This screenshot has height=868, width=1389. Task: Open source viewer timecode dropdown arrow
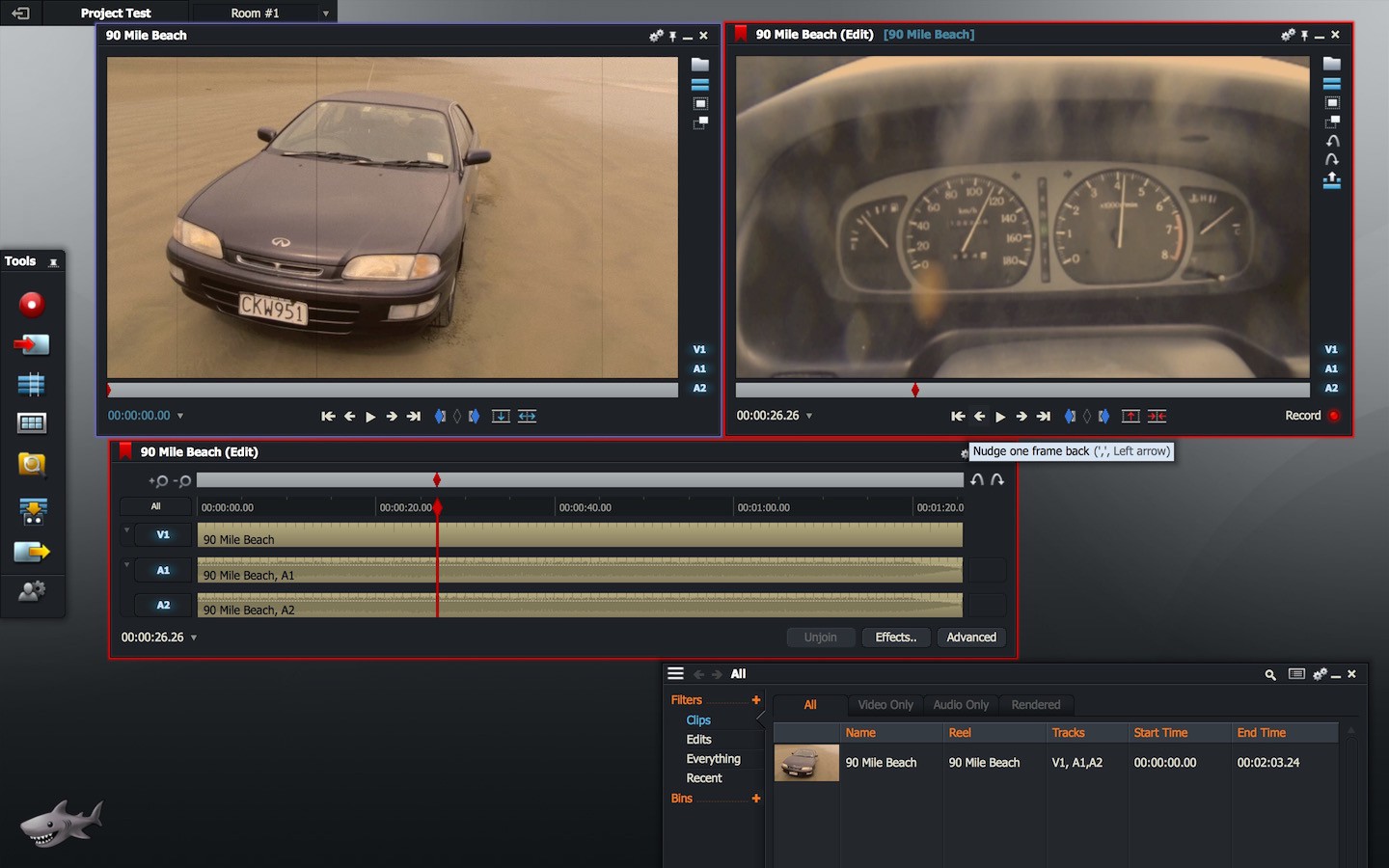pos(180,417)
